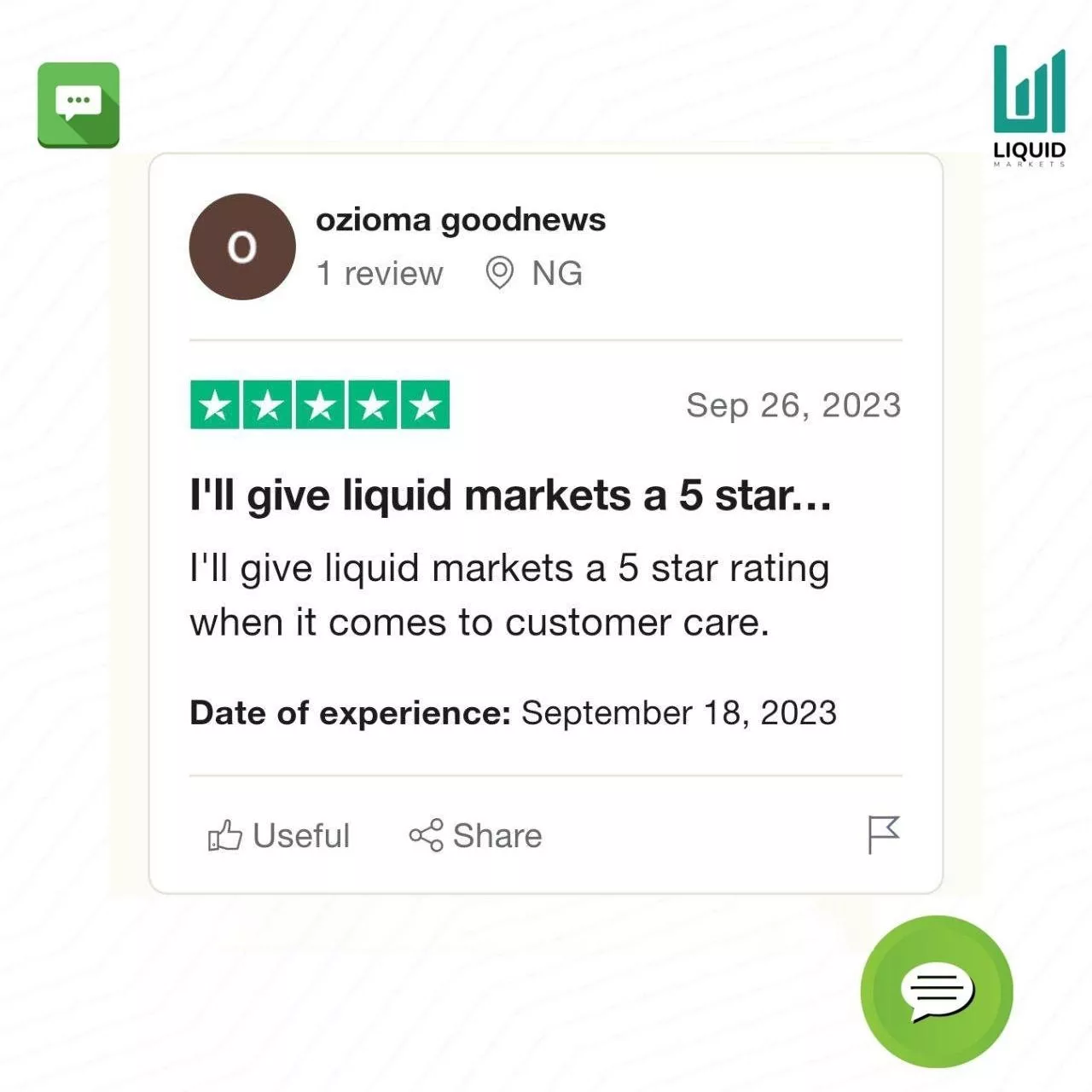The image size is (1092, 1092).
Task: Open the bold review title 'I'll give liquid markets a 5 star…'
Action: pyautogui.click(x=510, y=496)
